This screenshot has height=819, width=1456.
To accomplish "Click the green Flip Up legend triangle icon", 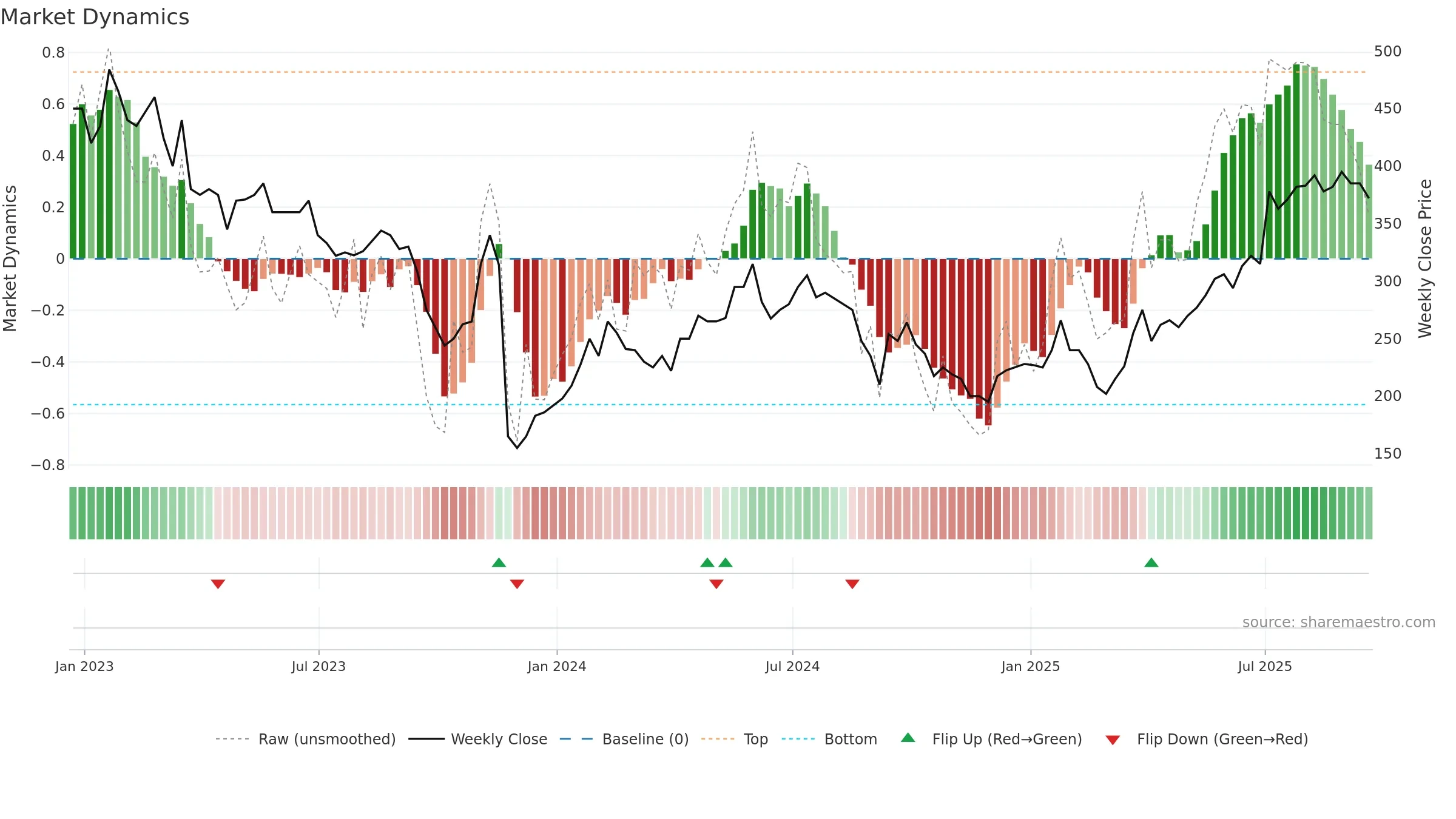I will [x=908, y=738].
